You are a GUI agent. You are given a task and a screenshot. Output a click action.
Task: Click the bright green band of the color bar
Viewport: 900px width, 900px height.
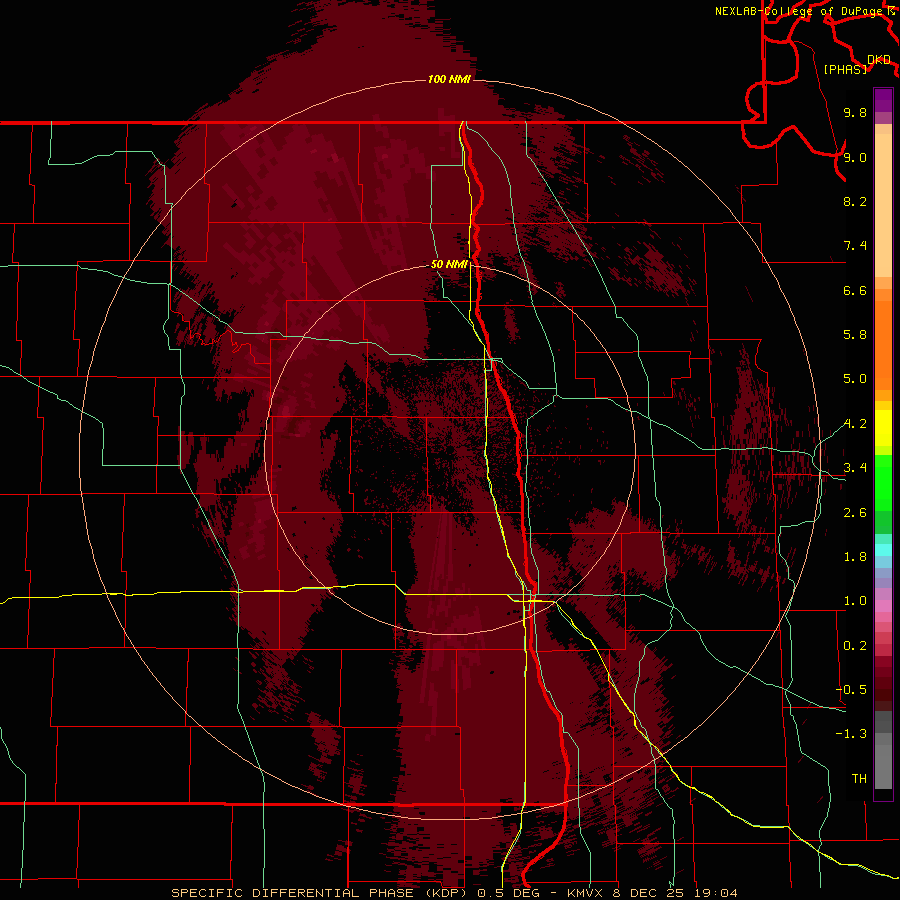coord(883,481)
